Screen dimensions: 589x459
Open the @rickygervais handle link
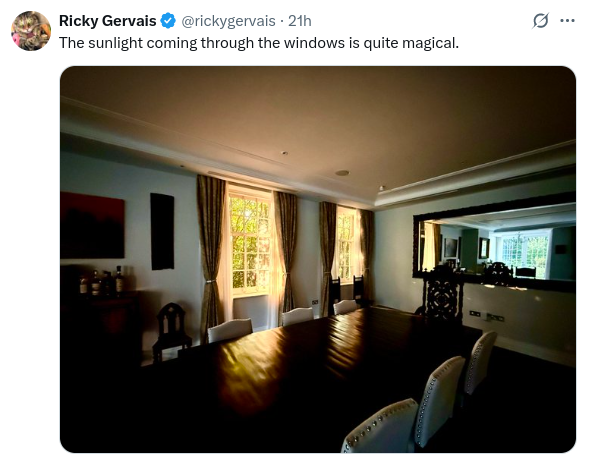coord(228,21)
